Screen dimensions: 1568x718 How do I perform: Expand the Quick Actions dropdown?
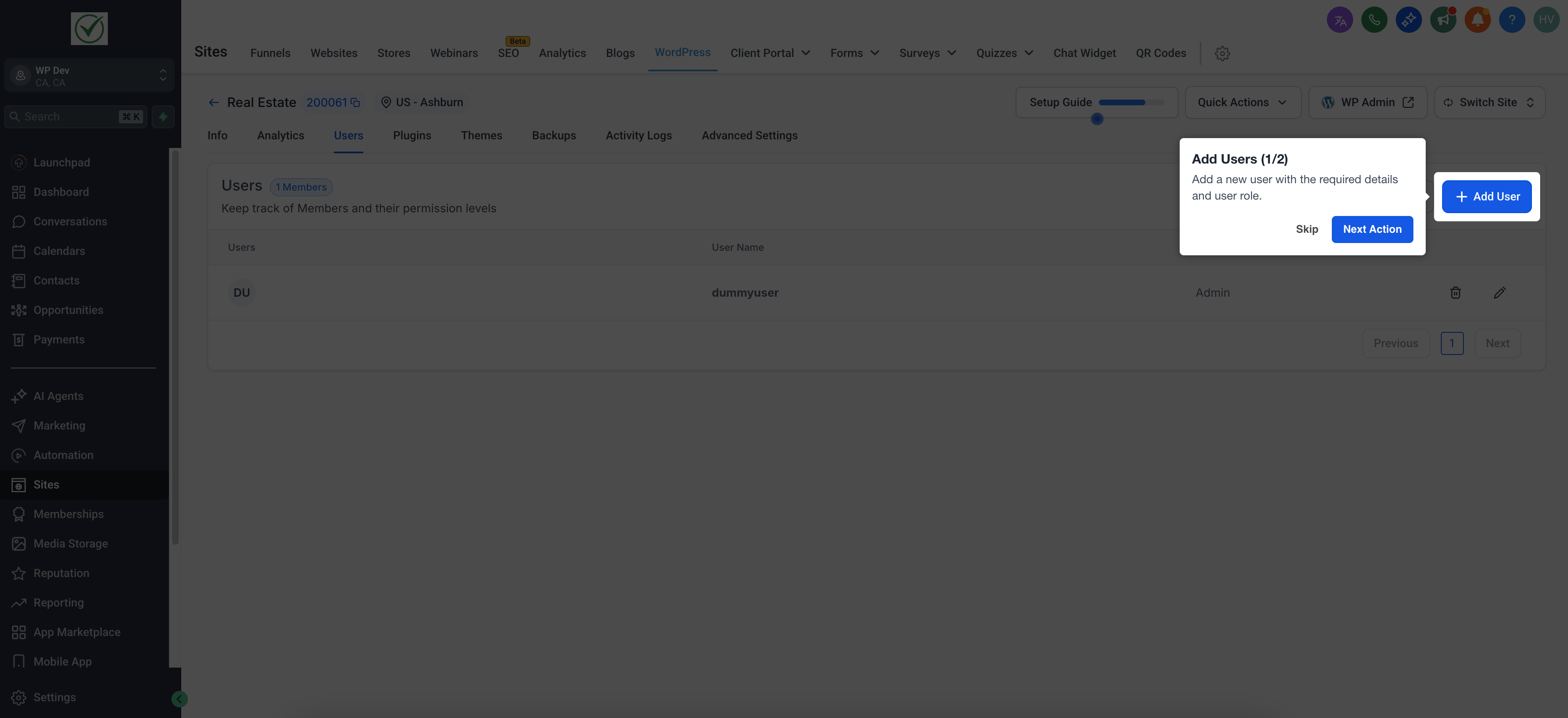(x=1242, y=103)
